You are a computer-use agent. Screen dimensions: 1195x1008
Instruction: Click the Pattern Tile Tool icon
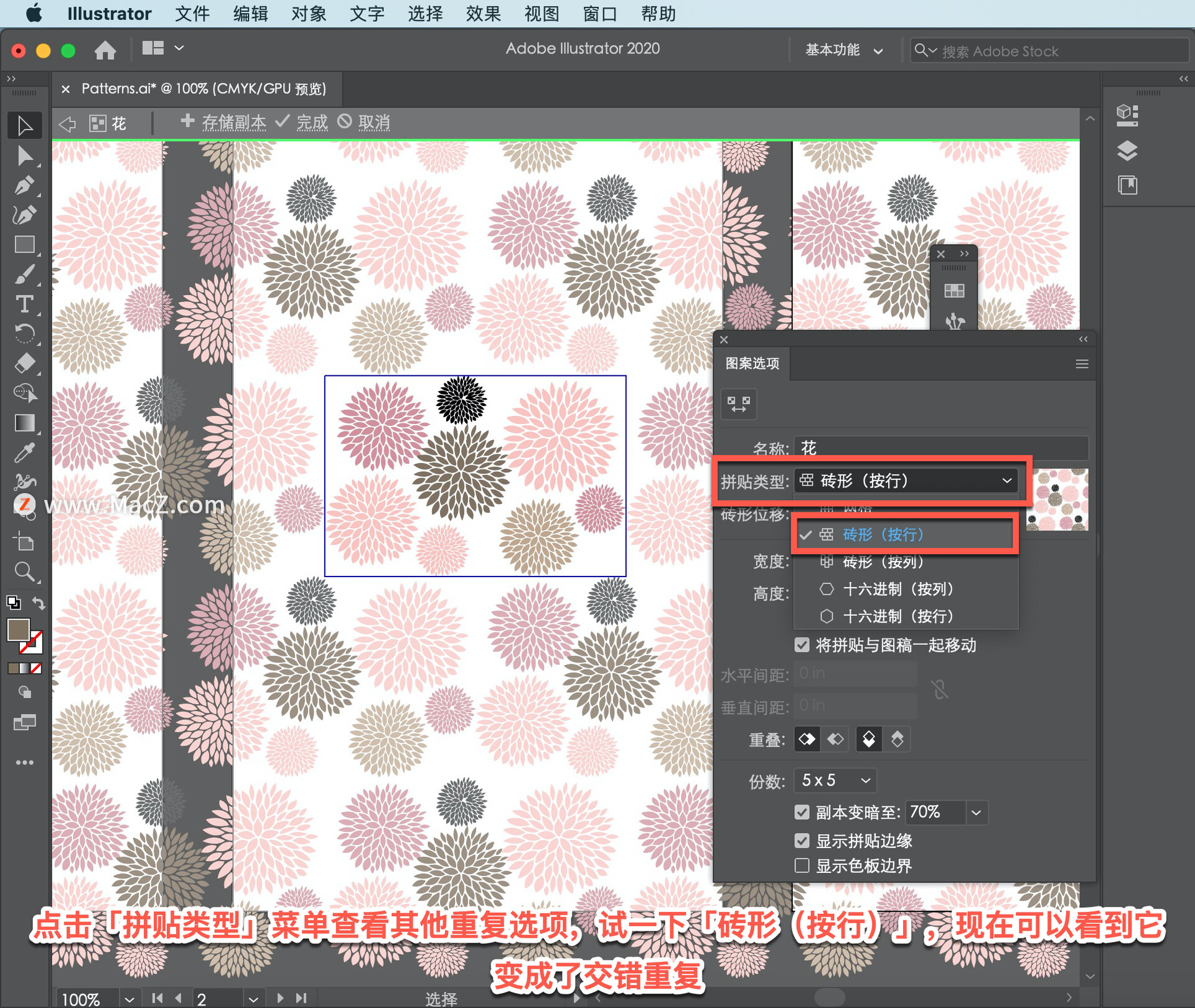point(739,404)
